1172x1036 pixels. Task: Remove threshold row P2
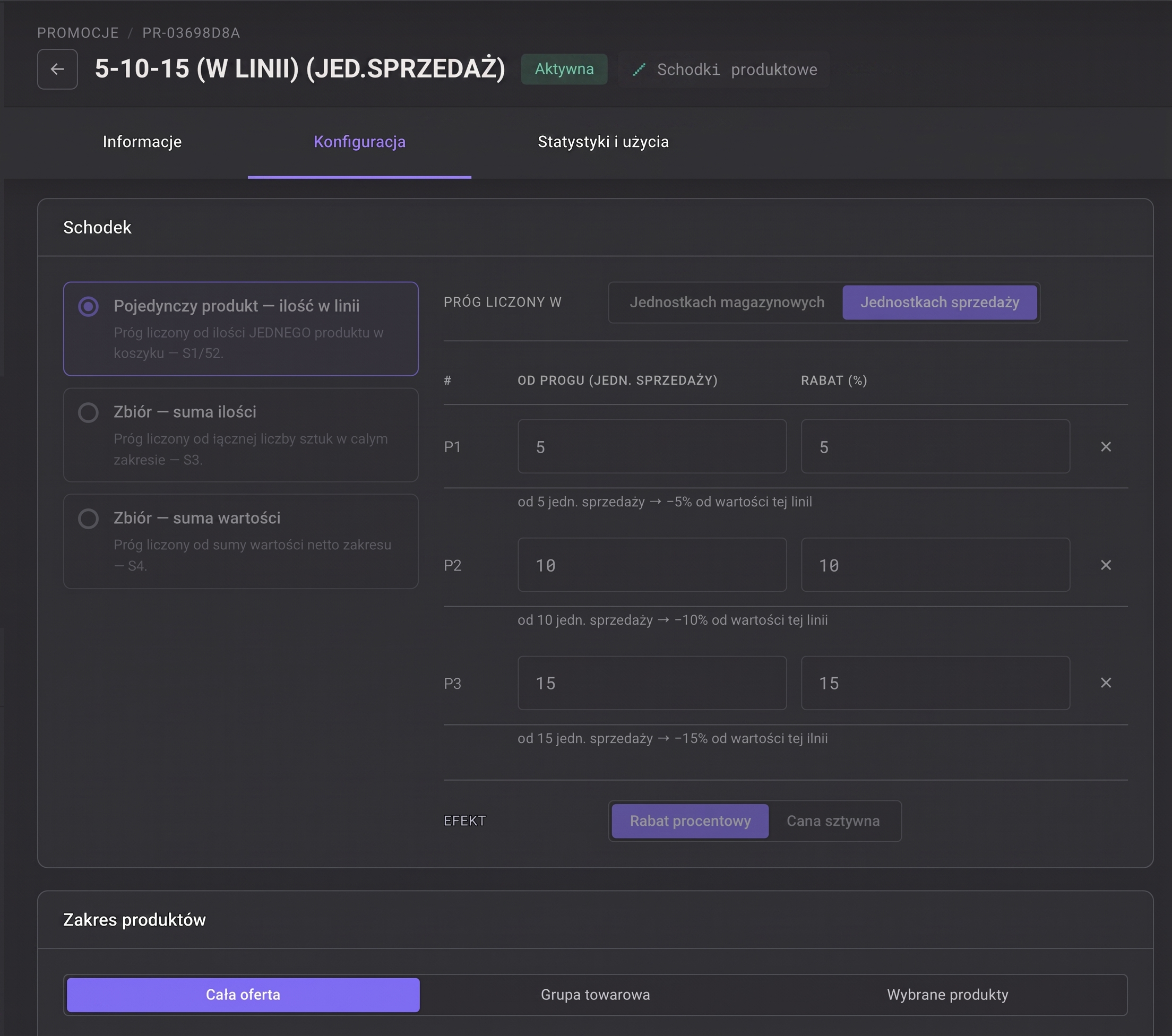1106,565
